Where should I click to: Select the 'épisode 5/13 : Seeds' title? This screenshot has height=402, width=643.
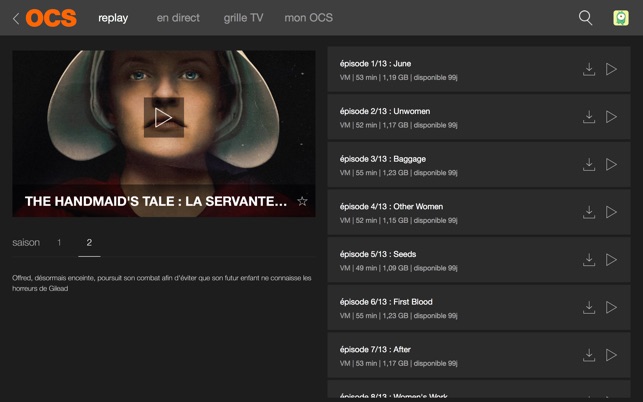(378, 254)
